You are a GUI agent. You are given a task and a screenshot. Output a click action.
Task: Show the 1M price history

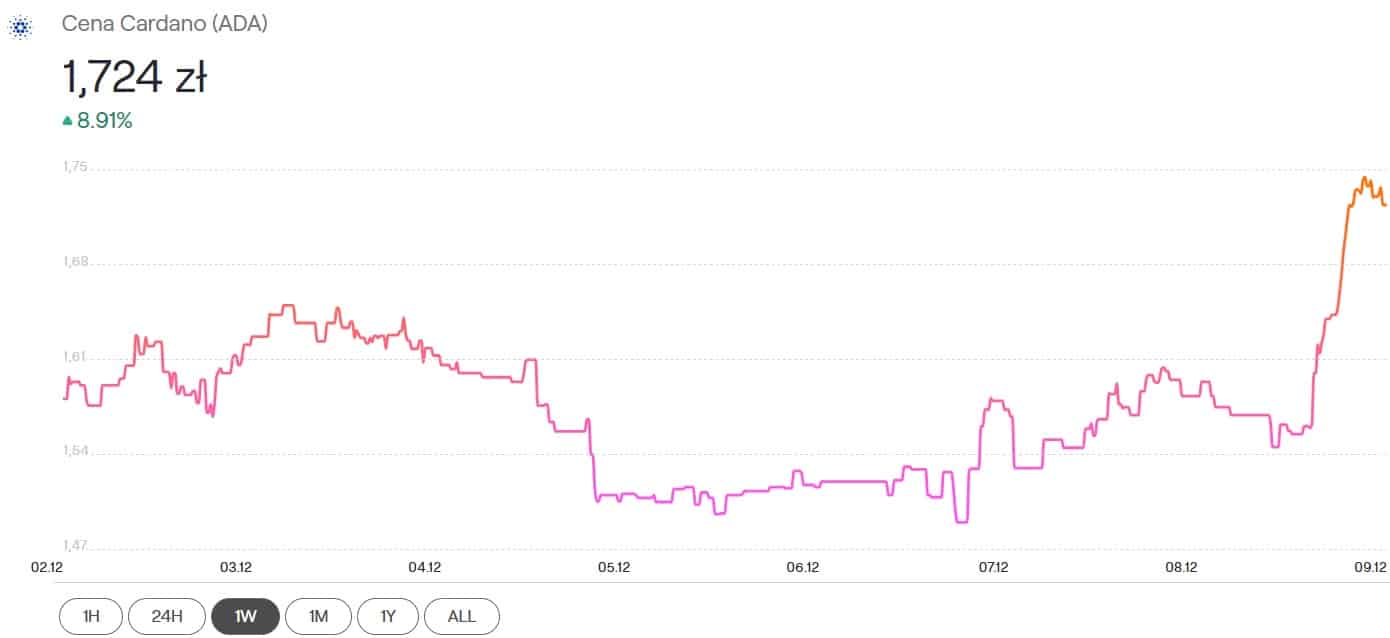pyautogui.click(x=318, y=616)
